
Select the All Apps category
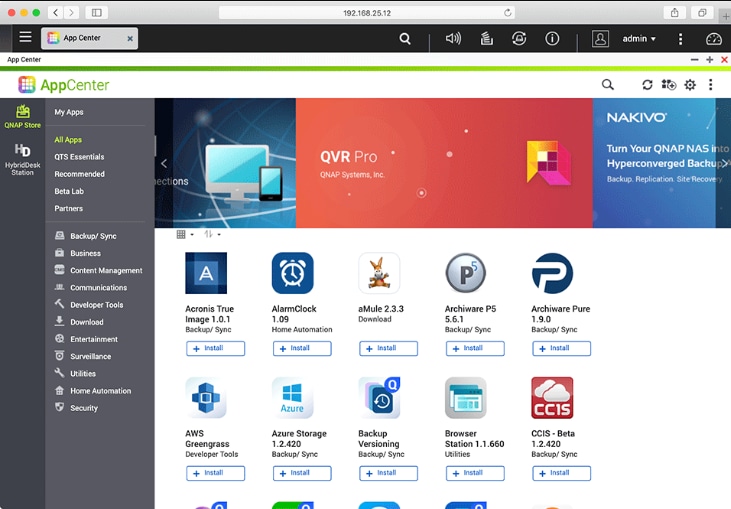[x=68, y=139]
